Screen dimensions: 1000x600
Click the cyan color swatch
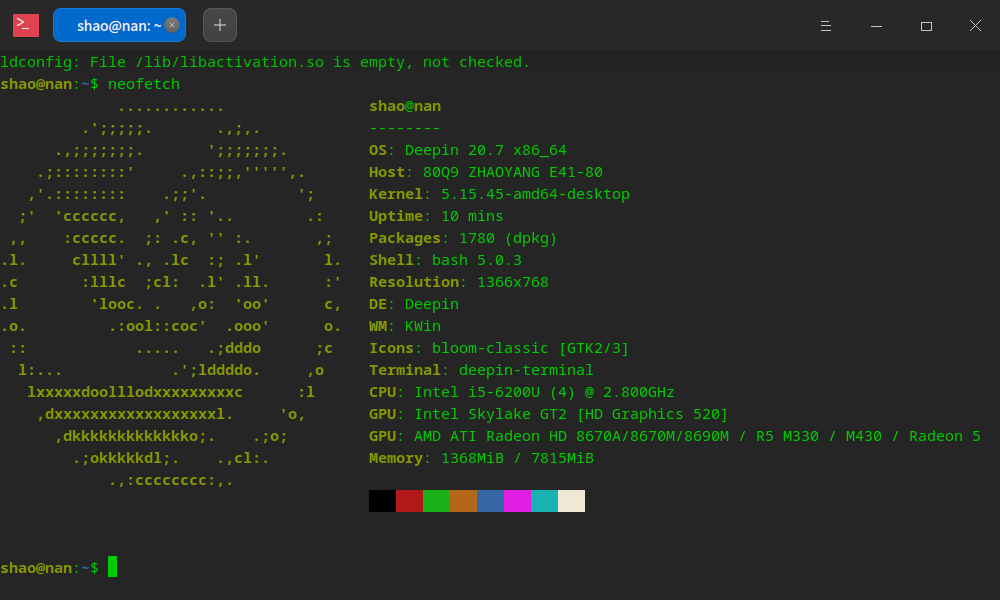click(544, 500)
